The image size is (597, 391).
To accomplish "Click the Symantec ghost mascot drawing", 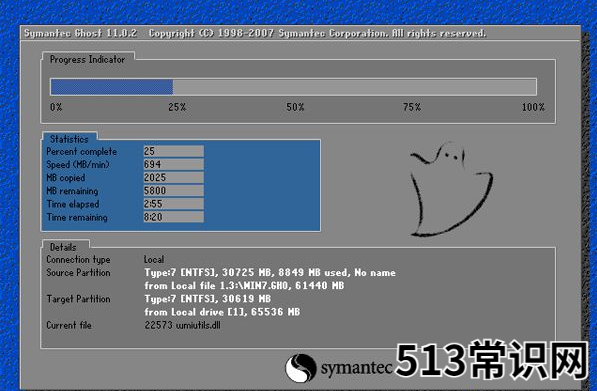I will (x=451, y=189).
